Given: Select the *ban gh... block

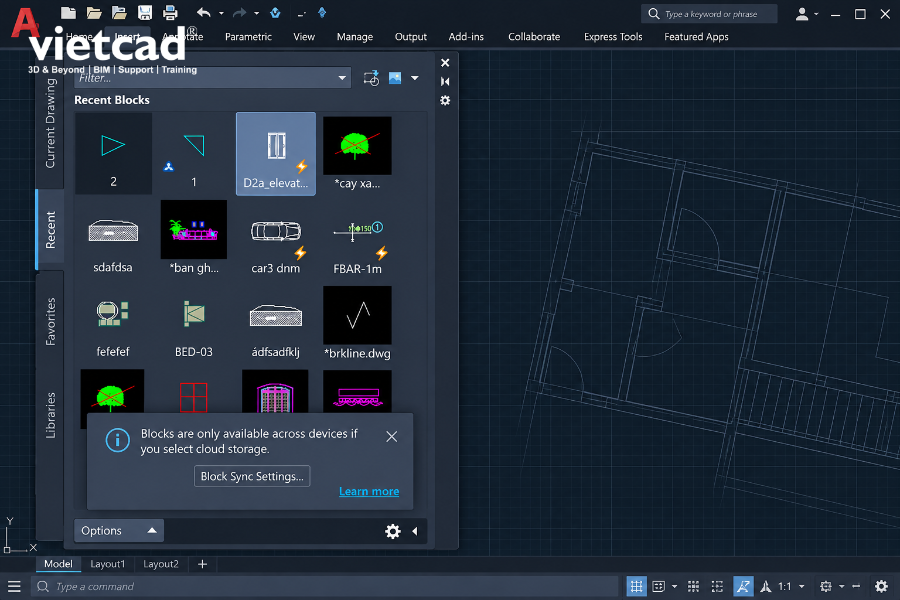Looking at the screenshot, I should (x=194, y=238).
